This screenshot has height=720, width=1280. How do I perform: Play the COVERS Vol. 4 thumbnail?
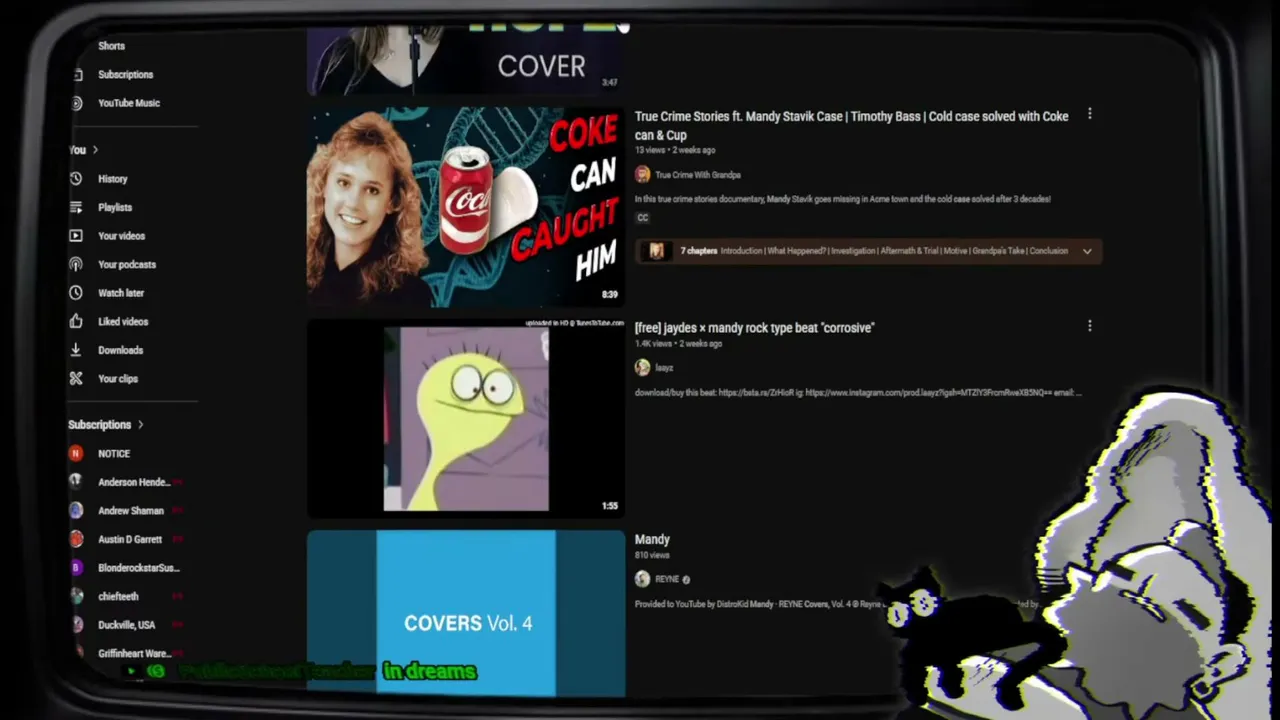(x=465, y=613)
